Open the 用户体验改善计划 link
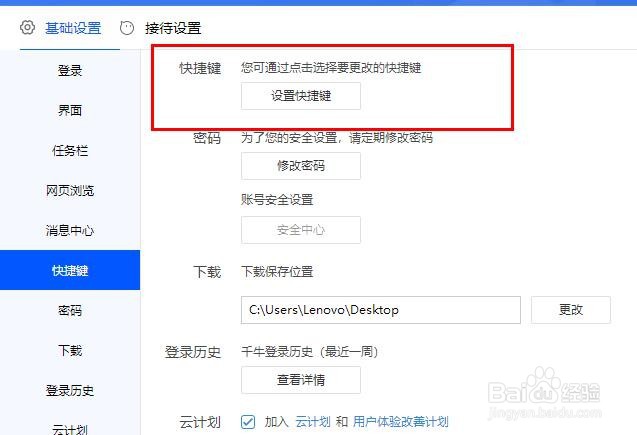 401,422
